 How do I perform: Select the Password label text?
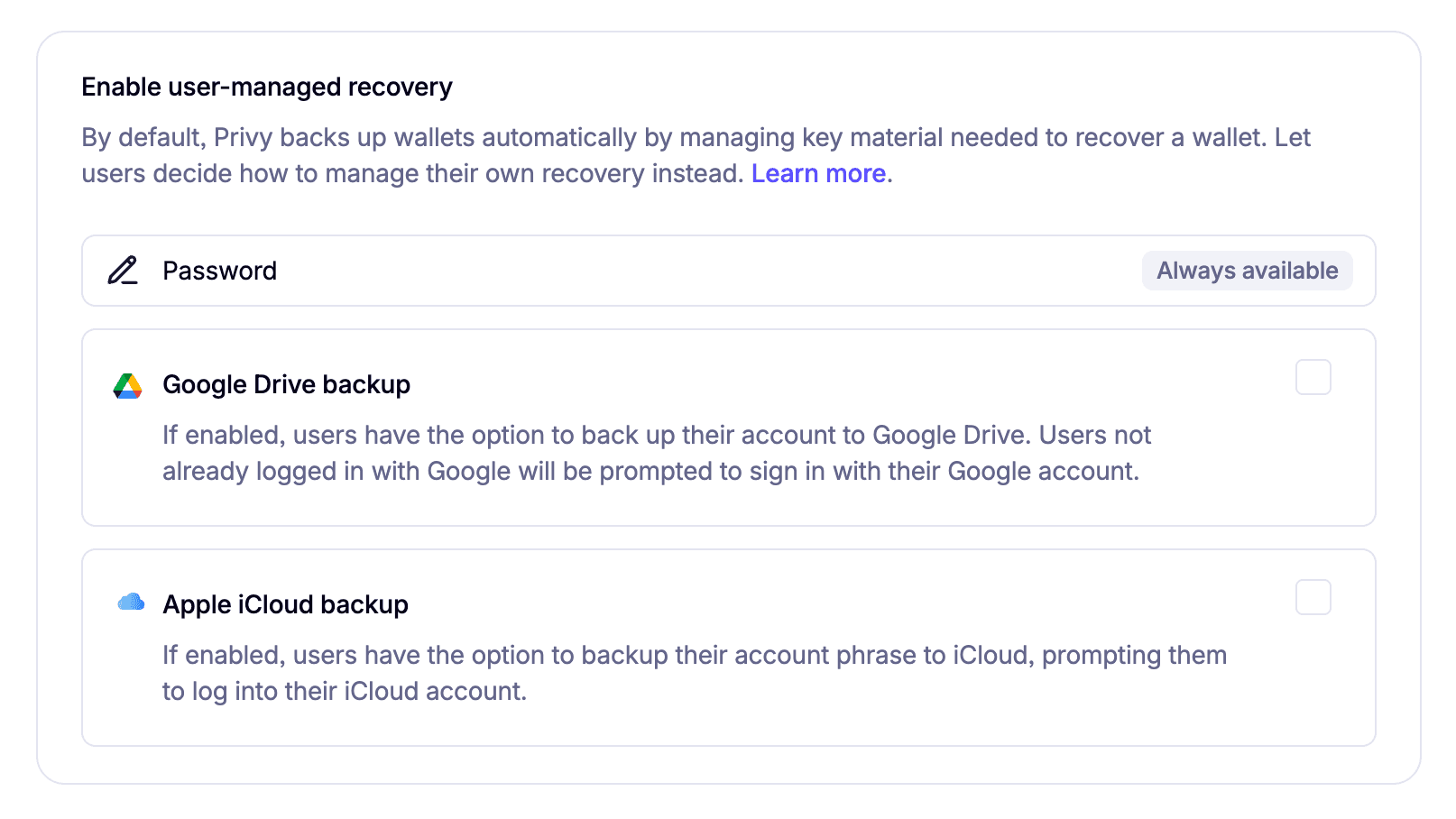coord(219,271)
